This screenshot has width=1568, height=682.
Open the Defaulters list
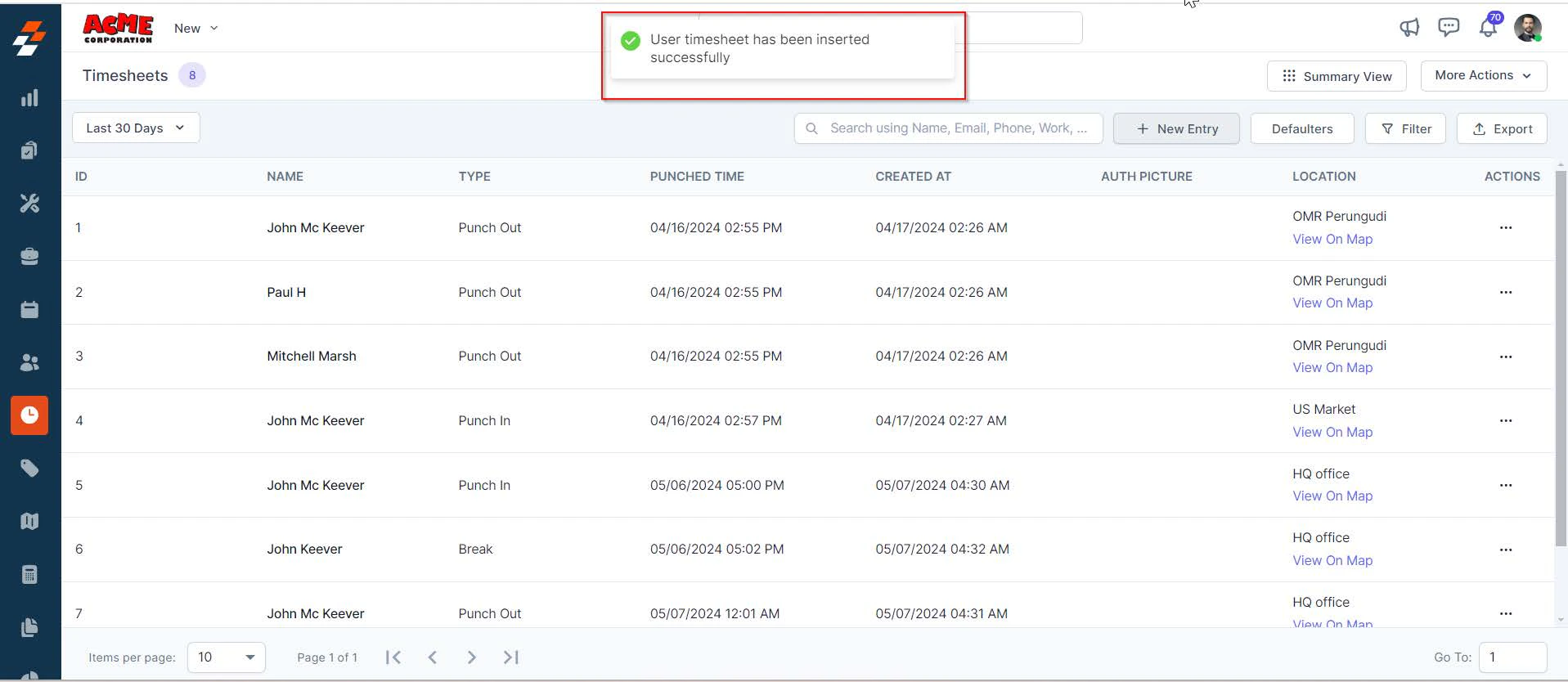(x=1302, y=128)
